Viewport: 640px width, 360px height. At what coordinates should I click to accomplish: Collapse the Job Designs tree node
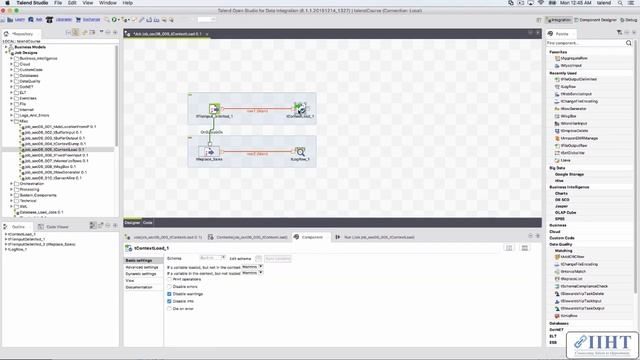point(6,53)
